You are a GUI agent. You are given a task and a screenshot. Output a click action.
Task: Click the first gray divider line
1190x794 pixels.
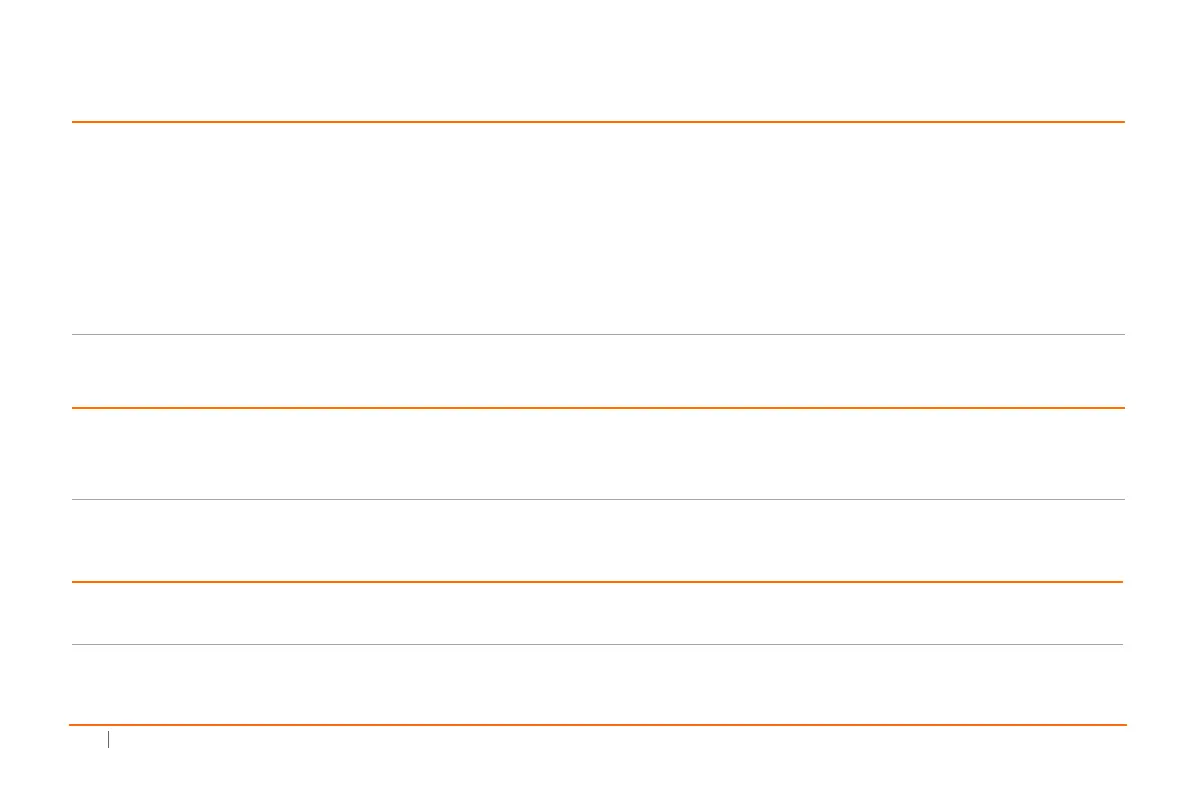[598, 334]
